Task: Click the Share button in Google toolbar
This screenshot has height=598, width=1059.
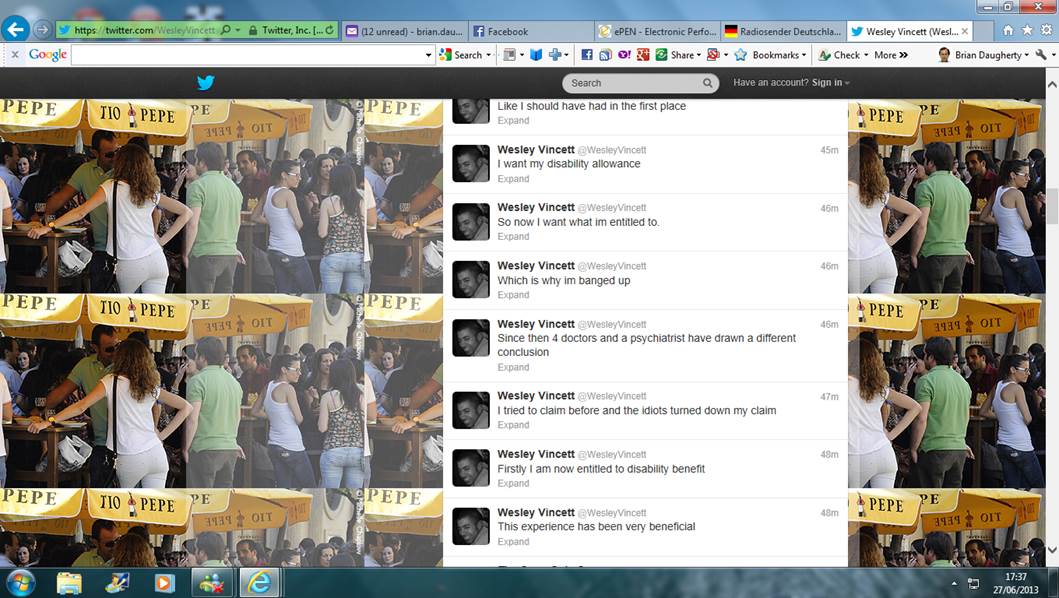Action: click(x=675, y=55)
